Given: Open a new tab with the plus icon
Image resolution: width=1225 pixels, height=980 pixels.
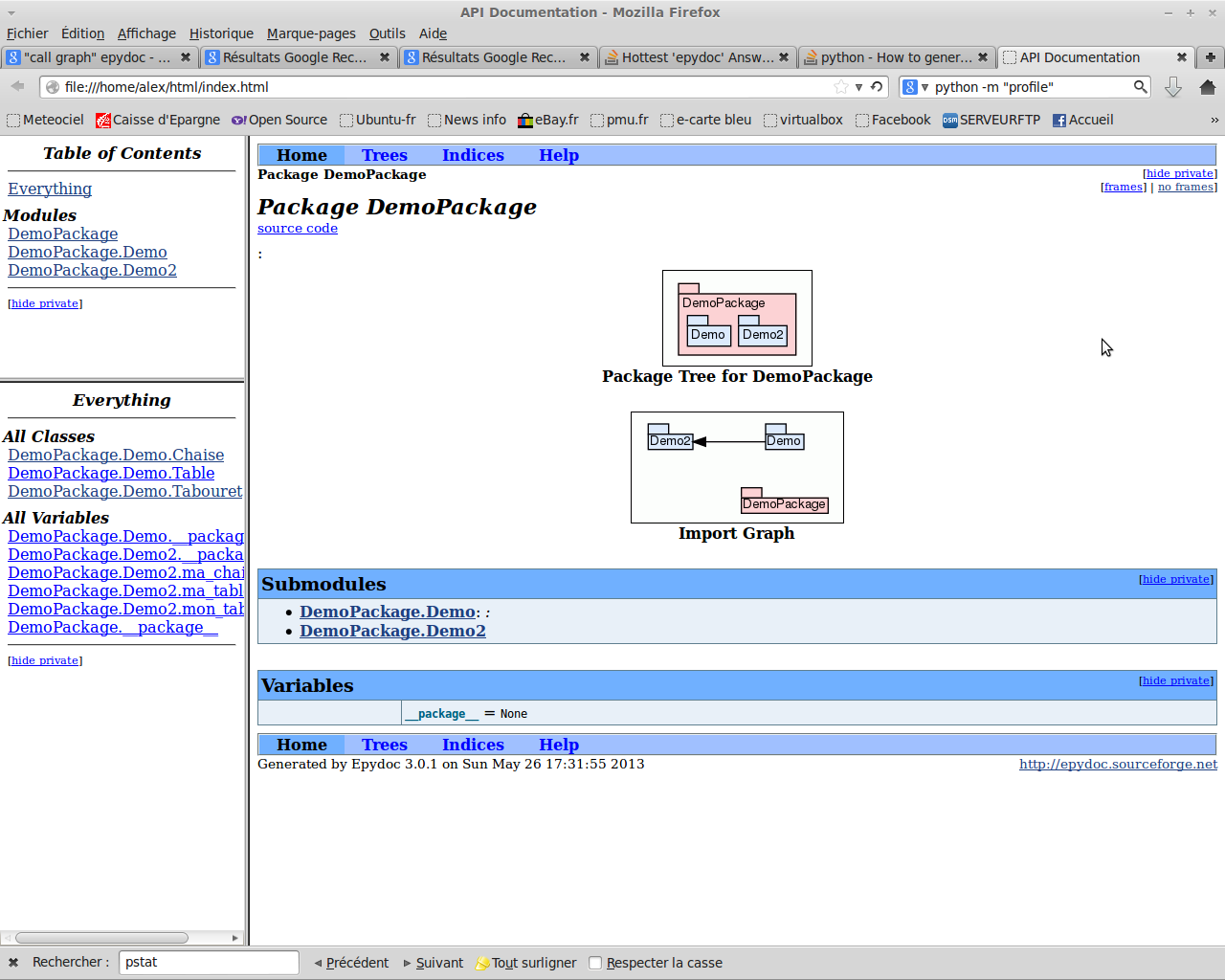Looking at the screenshot, I should 1211,57.
